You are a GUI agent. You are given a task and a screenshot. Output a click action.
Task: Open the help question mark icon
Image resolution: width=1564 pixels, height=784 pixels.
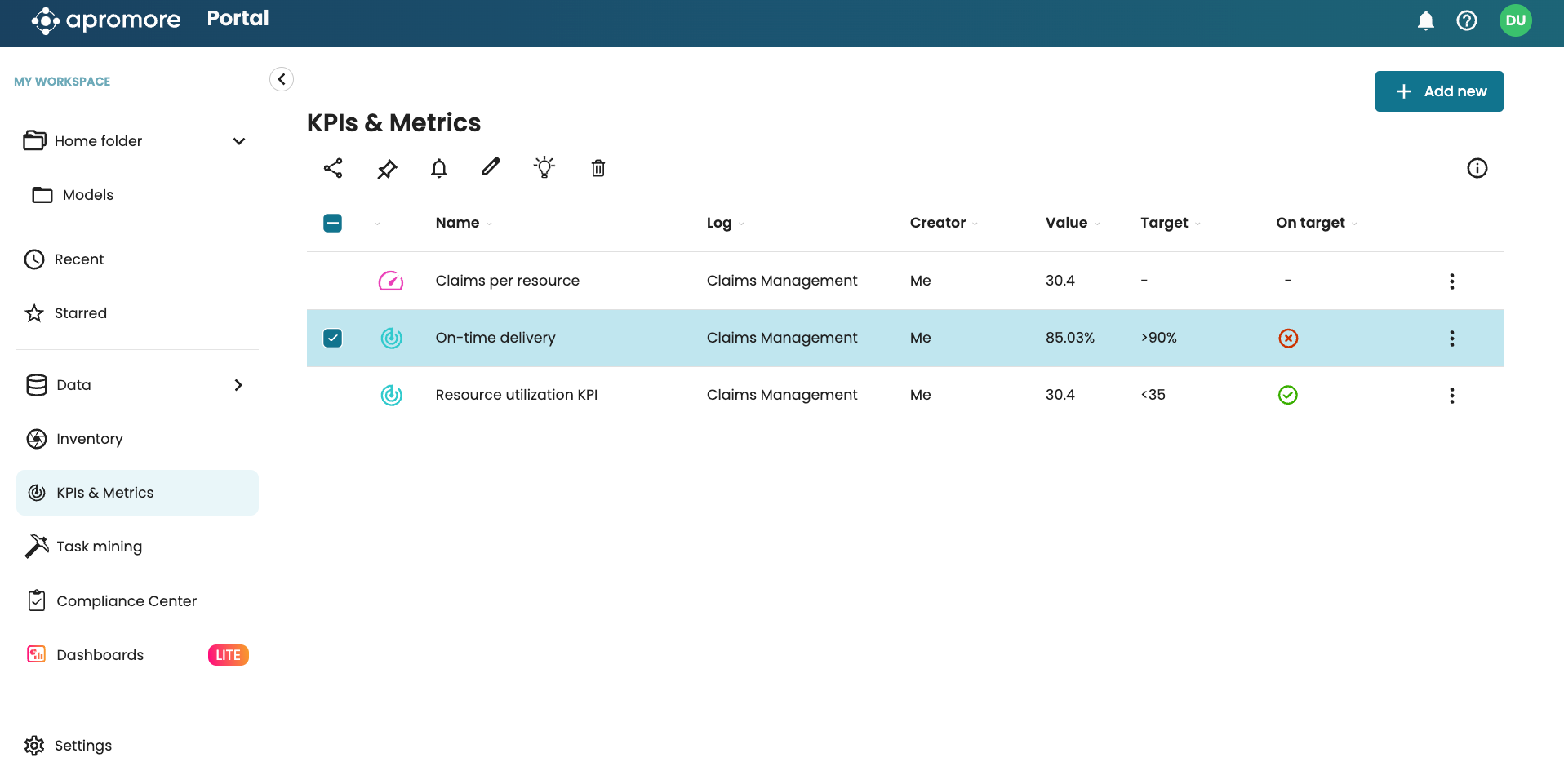[x=1467, y=20]
